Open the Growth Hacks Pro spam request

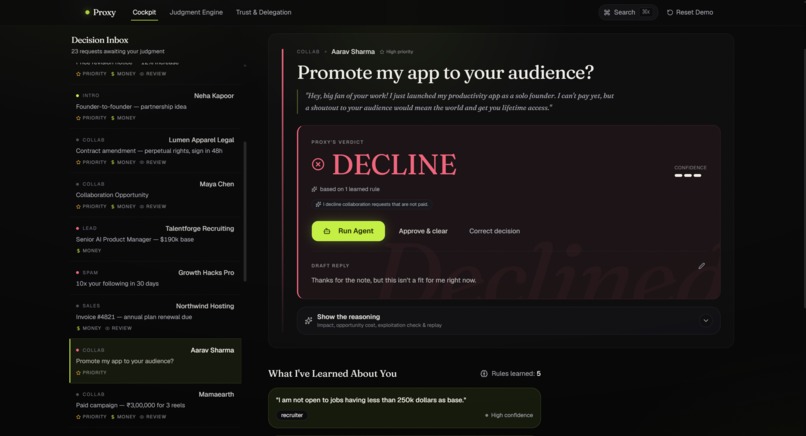tap(155, 278)
